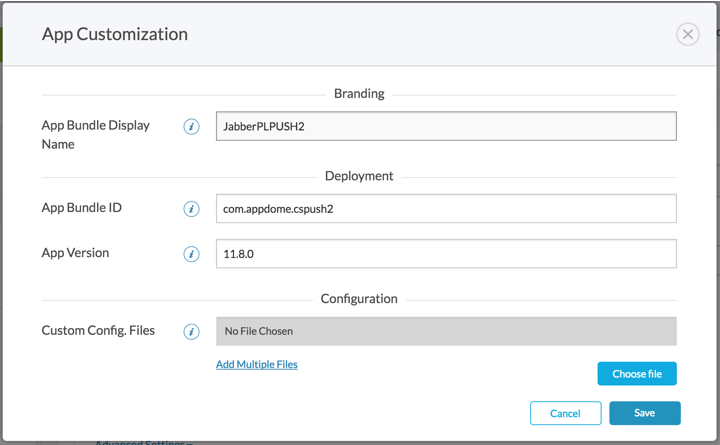Click info icon beside App Bundle Display Name
This screenshot has width=720, height=445.
click(191, 126)
